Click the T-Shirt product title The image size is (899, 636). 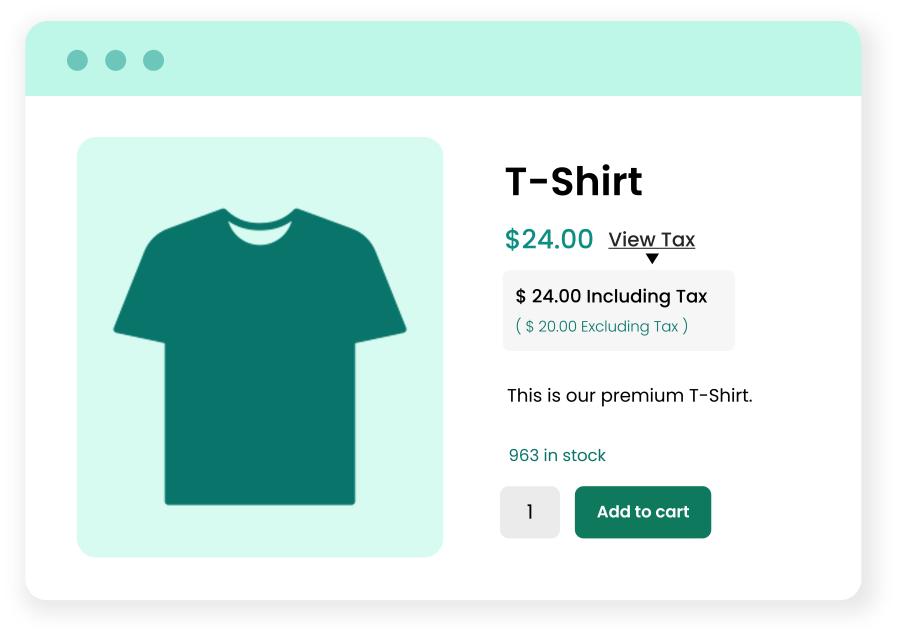[573, 181]
